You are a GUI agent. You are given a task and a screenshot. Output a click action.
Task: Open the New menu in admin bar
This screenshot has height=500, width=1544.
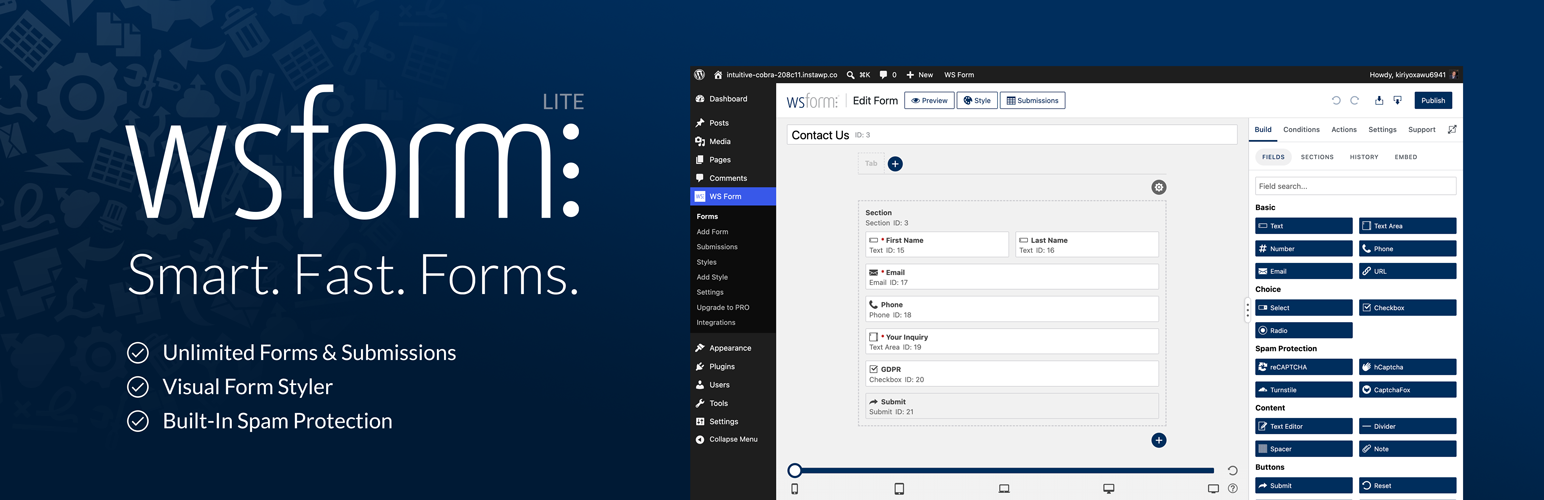(x=920, y=75)
